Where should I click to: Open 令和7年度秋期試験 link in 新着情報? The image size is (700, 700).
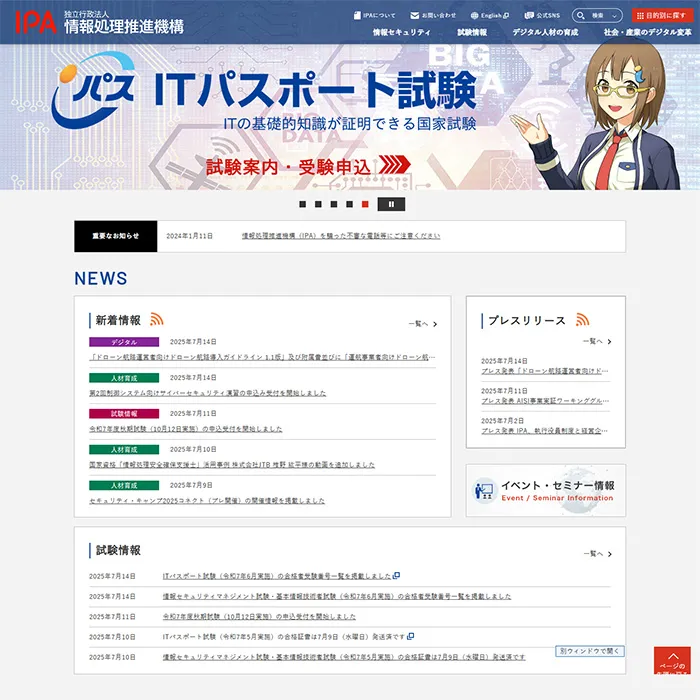coord(186,429)
